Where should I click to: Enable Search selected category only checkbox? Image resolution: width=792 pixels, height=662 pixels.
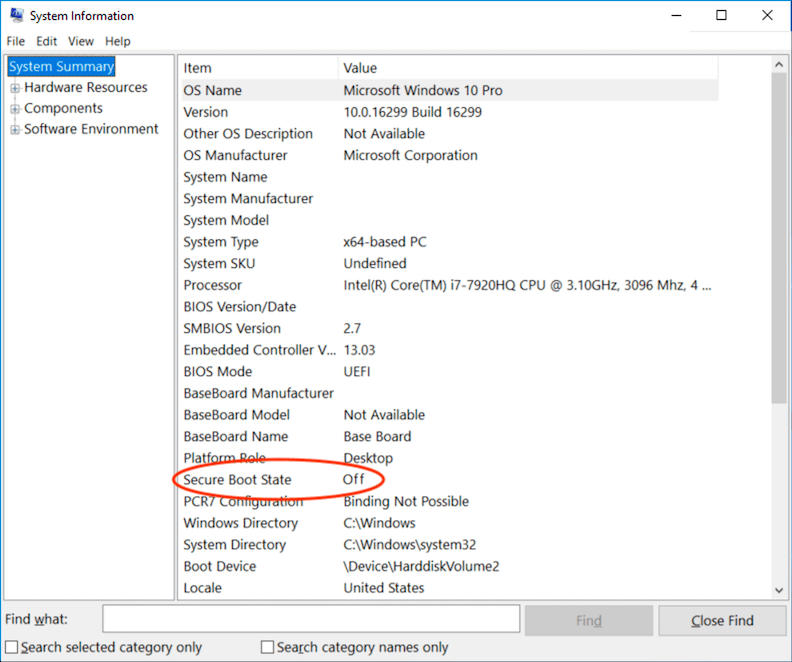pos(12,647)
